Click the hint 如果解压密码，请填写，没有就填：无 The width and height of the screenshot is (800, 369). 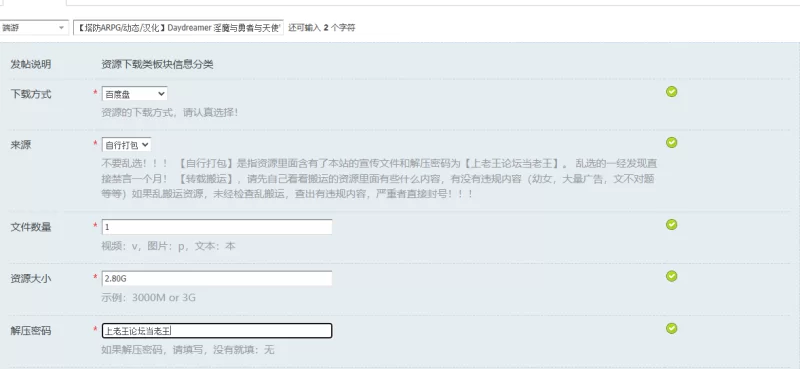coord(188,350)
